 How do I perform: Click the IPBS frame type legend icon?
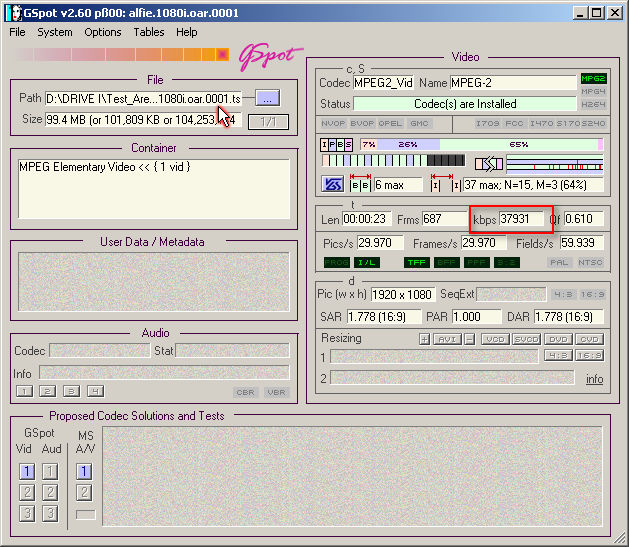coord(336,145)
